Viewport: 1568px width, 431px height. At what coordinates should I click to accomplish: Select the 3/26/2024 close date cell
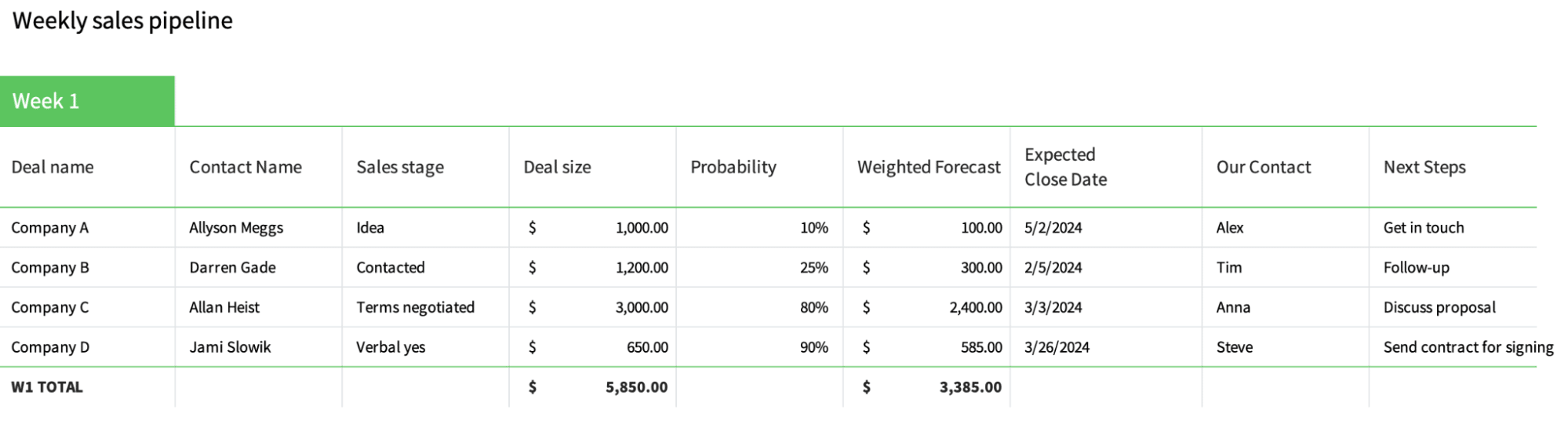(x=1057, y=347)
